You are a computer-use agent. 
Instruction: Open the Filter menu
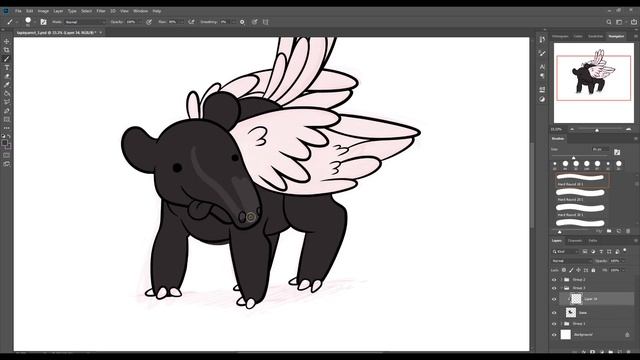click(101, 11)
